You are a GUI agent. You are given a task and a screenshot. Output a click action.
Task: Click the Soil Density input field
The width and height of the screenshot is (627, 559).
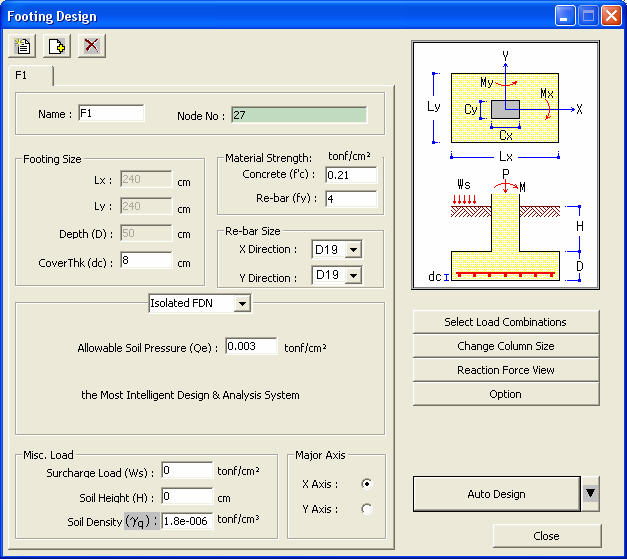coord(187,521)
